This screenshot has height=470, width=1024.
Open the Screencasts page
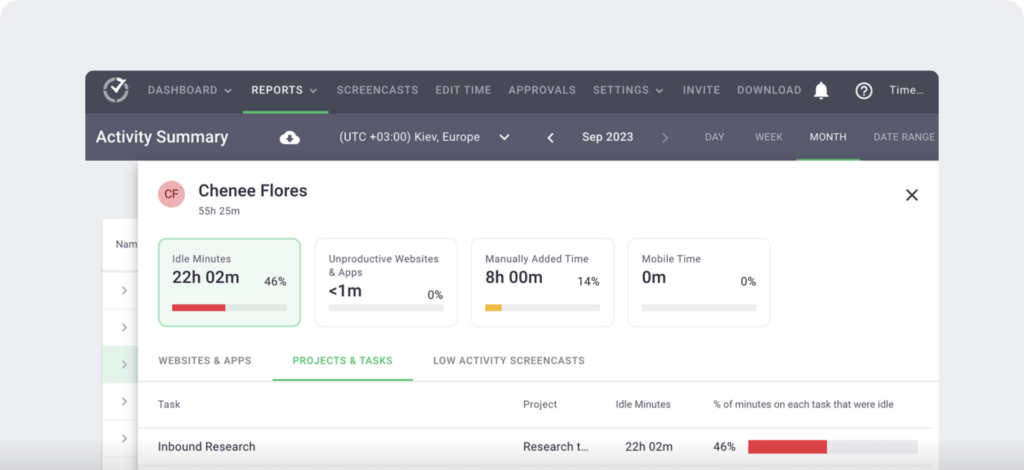point(377,90)
